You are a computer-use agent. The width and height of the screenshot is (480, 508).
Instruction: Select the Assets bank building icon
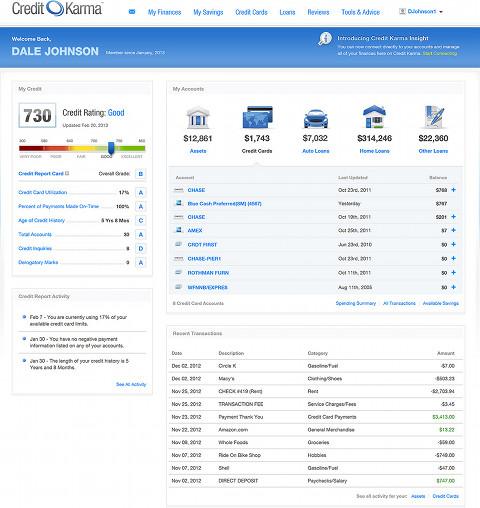tap(198, 118)
